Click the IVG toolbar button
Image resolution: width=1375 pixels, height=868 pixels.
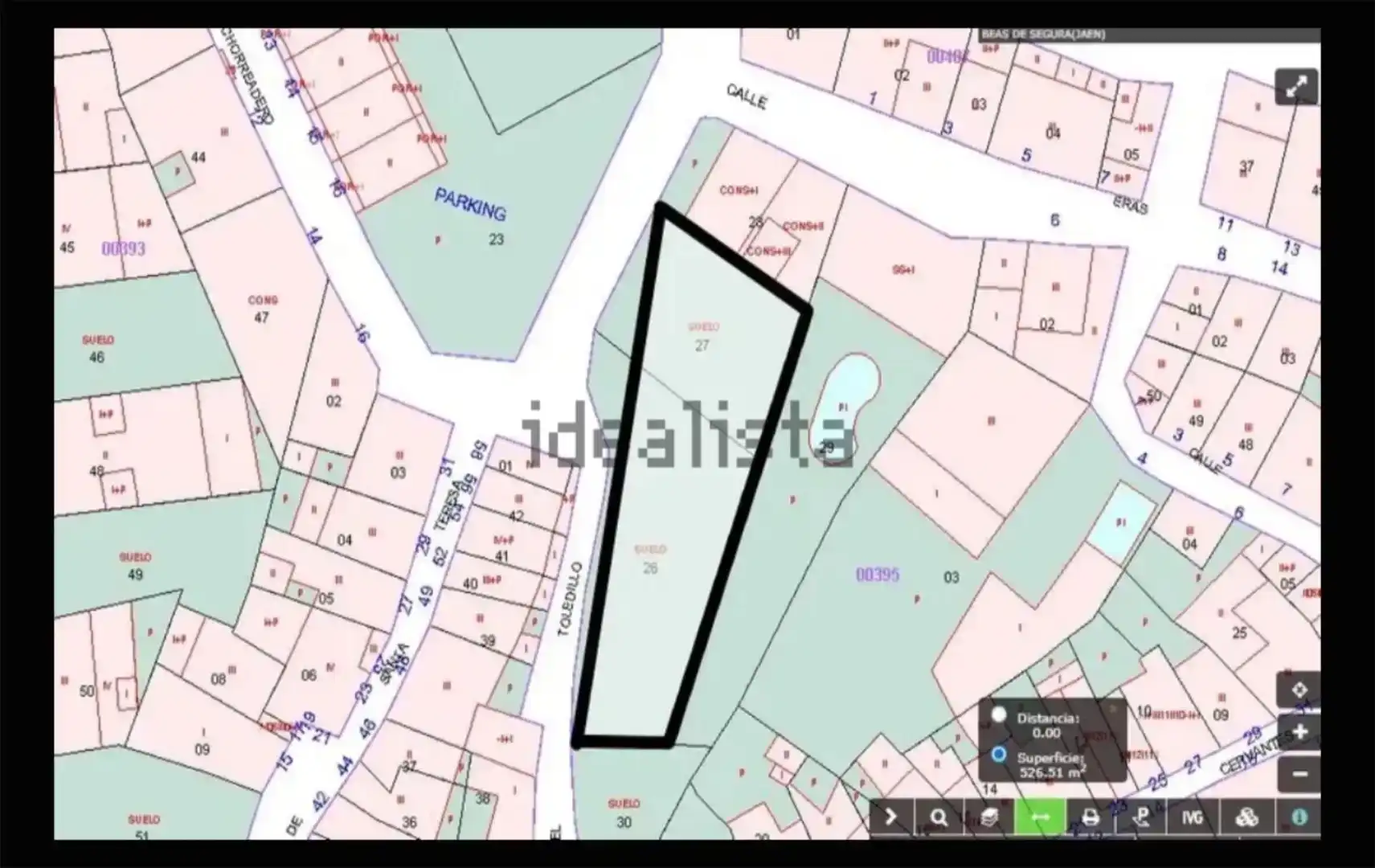pyautogui.click(x=1193, y=817)
